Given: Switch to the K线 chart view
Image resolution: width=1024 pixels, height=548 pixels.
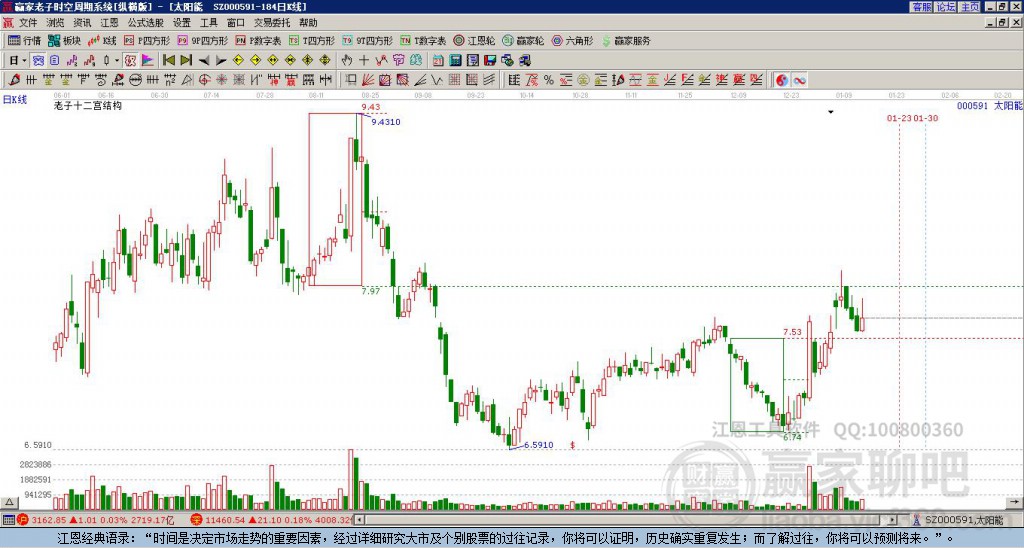Looking at the screenshot, I should pyautogui.click(x=102, y=40).
